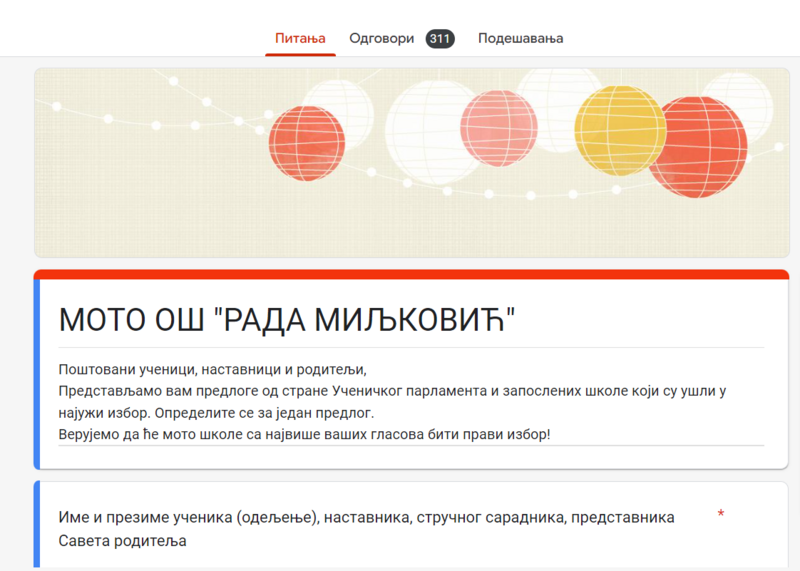Click the 311 responses count badge

(x=440, y=39)
